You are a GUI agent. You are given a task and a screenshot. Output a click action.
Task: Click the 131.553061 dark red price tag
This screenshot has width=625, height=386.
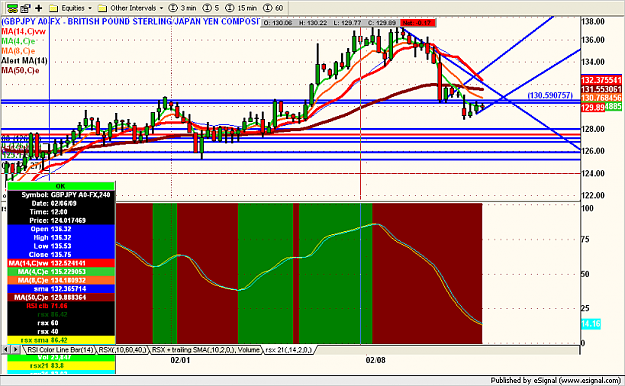click(x=601, y=89)
